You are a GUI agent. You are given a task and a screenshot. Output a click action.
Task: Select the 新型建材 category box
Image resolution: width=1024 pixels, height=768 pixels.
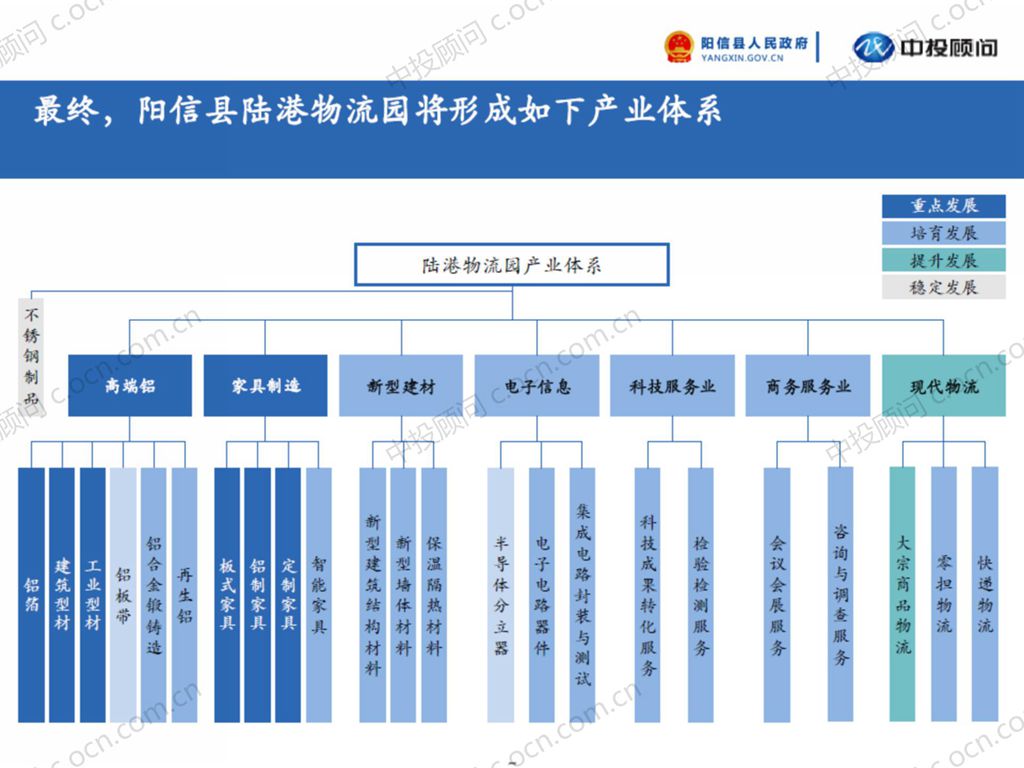tap(401, 386)
